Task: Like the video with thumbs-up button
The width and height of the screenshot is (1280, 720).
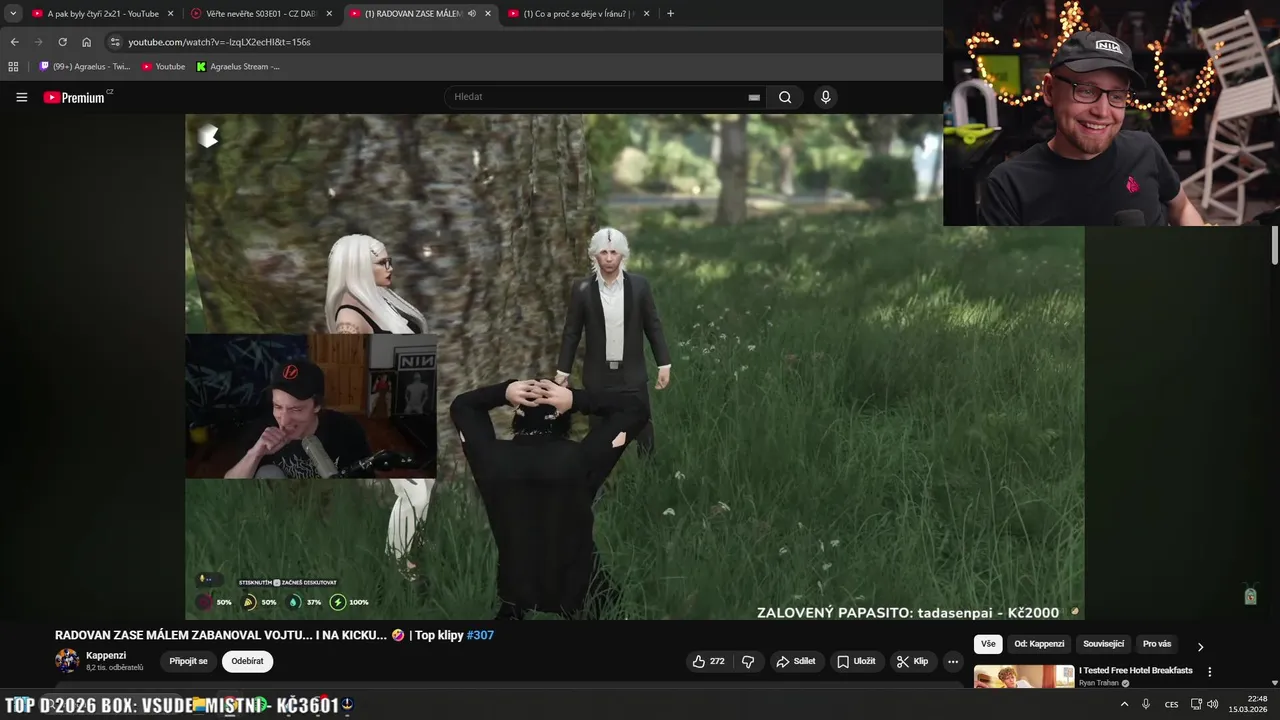Action: point(708,661)
